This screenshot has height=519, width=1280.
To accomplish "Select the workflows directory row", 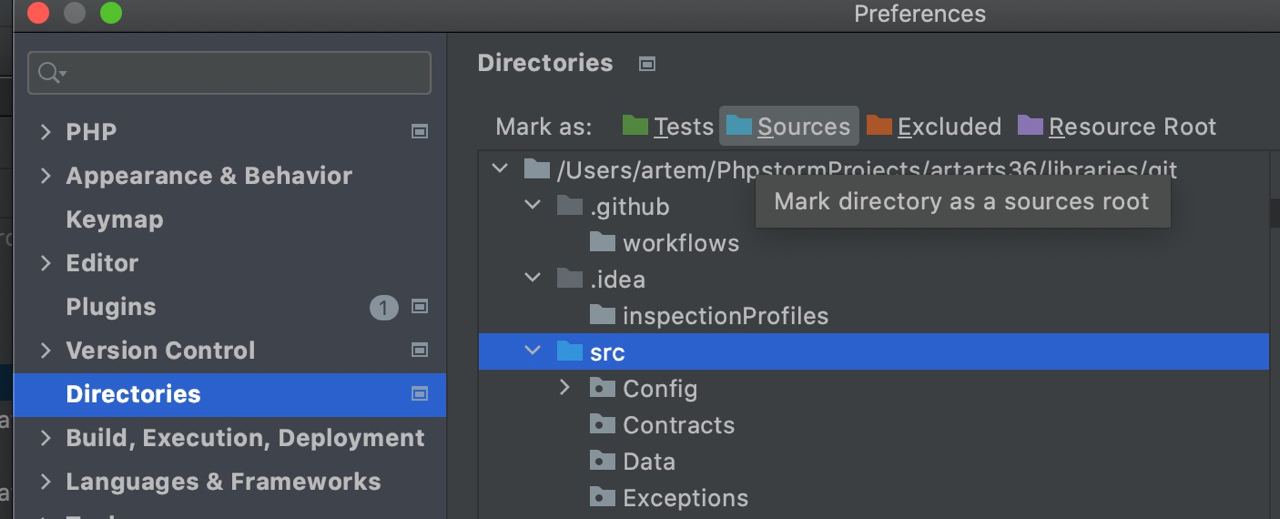I will [873, 242].
